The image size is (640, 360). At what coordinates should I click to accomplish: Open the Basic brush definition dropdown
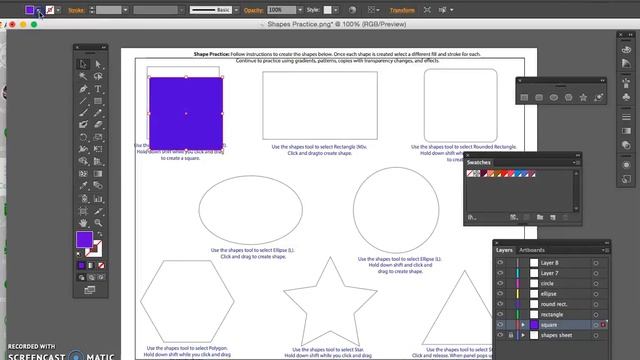pos(236,10)
